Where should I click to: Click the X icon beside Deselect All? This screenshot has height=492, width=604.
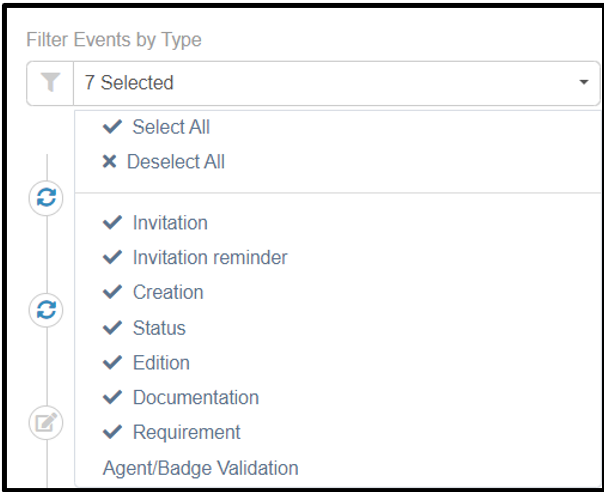click(110, 162)
